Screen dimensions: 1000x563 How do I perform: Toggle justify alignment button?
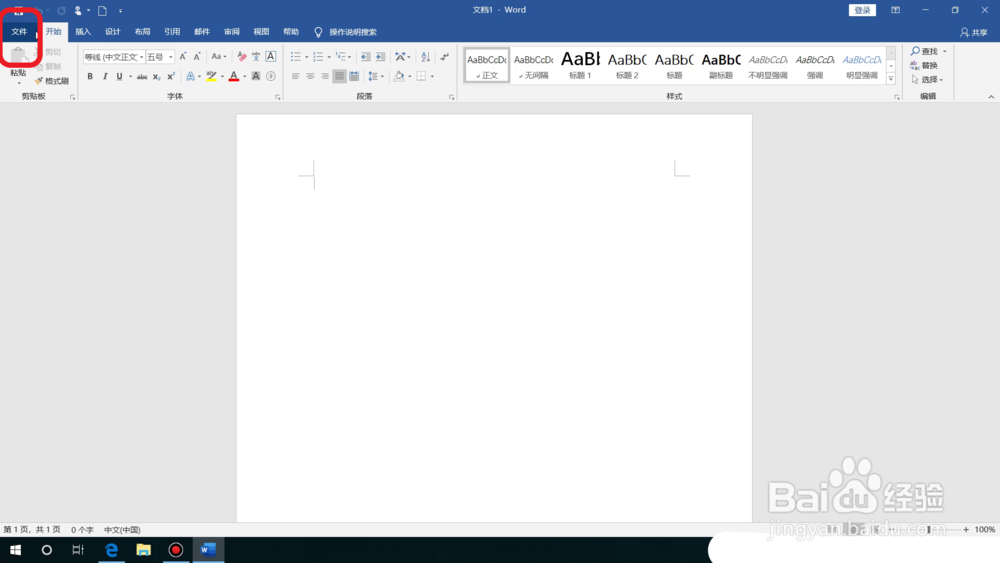[x=339, y=77]
